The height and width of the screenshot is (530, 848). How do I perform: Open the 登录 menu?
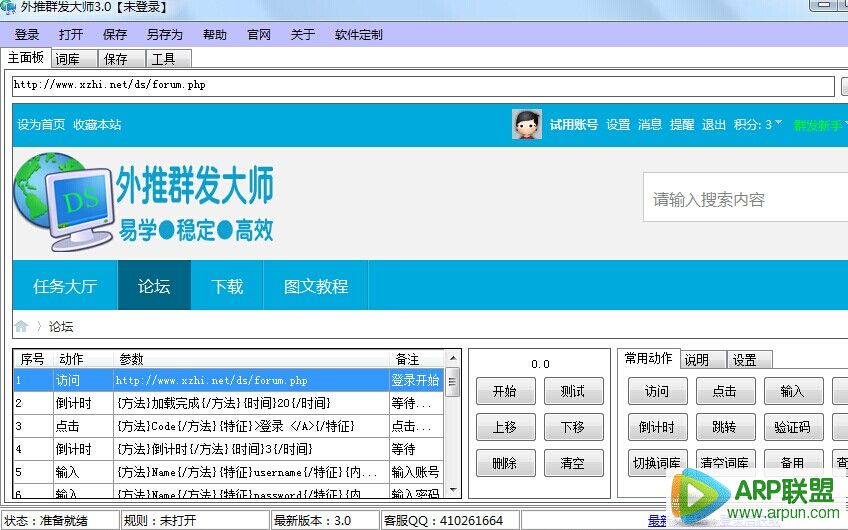click(x=26, y=35)
